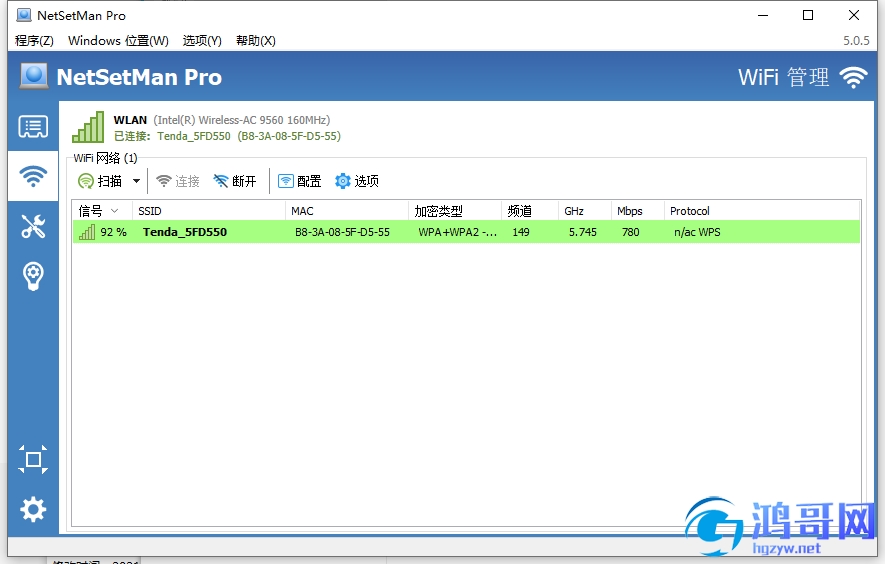Screen dimensions: 885x564
Task: Sort by 信号 column header
Action: click(102, 211)
